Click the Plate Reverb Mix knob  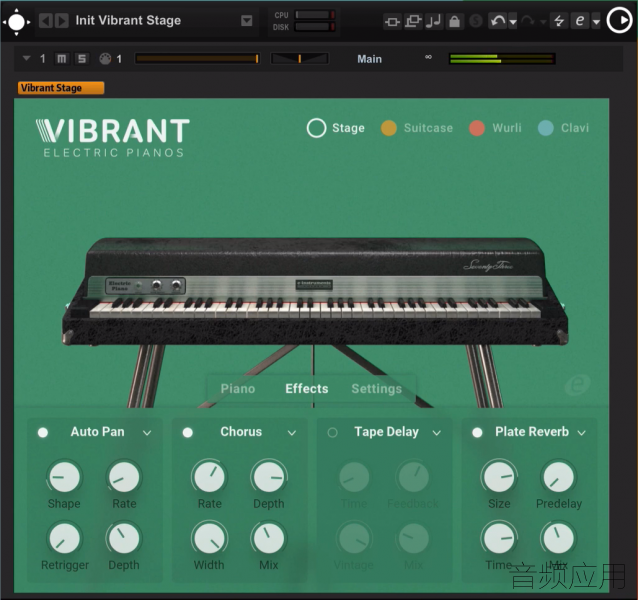[559, 538]
